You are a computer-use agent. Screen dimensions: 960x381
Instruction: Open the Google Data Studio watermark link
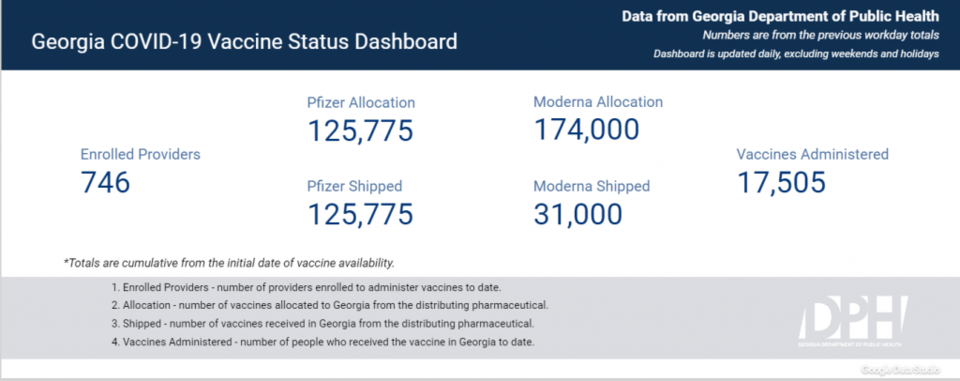pos(901,370)
